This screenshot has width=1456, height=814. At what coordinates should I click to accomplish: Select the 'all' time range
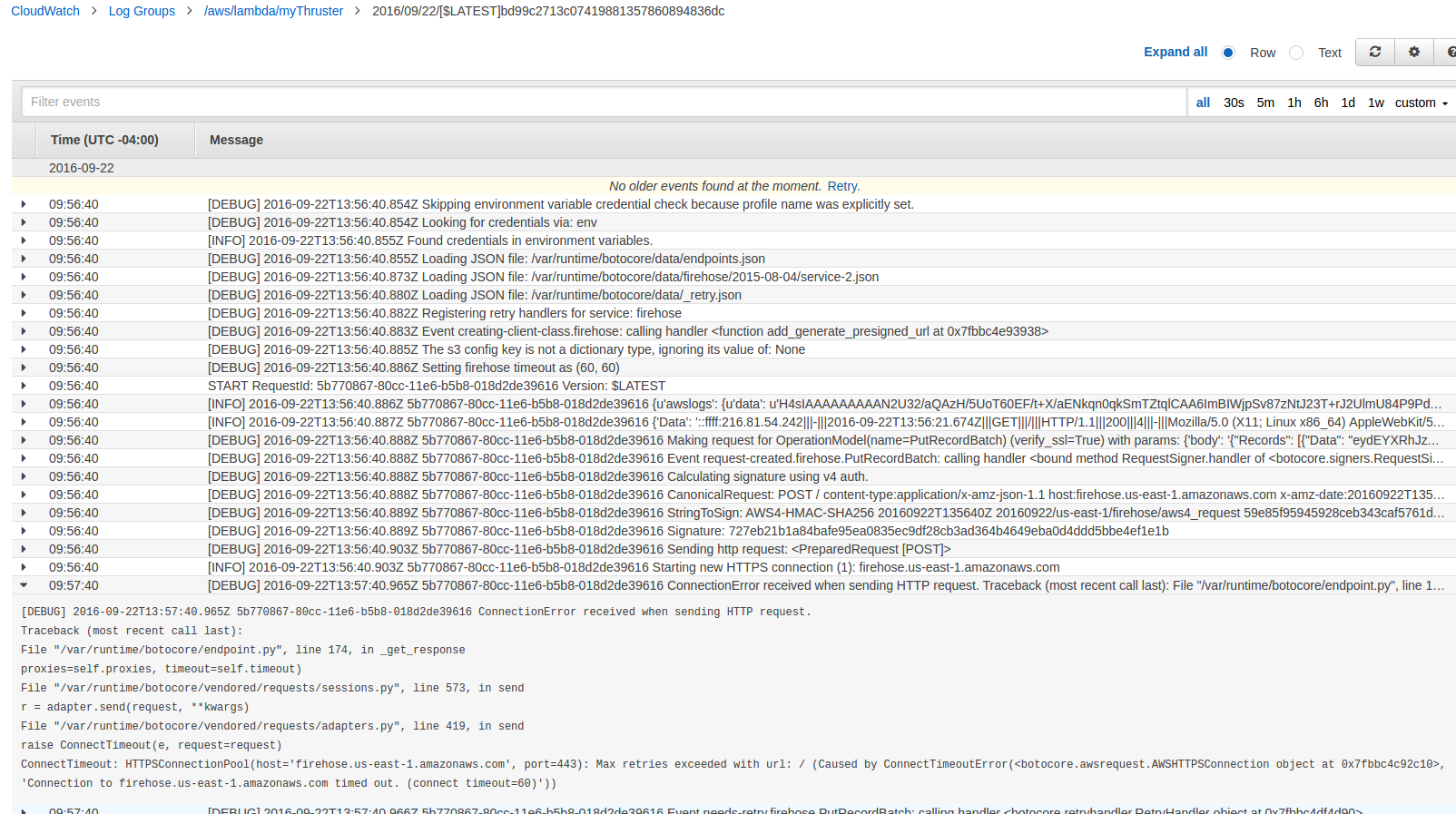click(x=1203, y=103)
